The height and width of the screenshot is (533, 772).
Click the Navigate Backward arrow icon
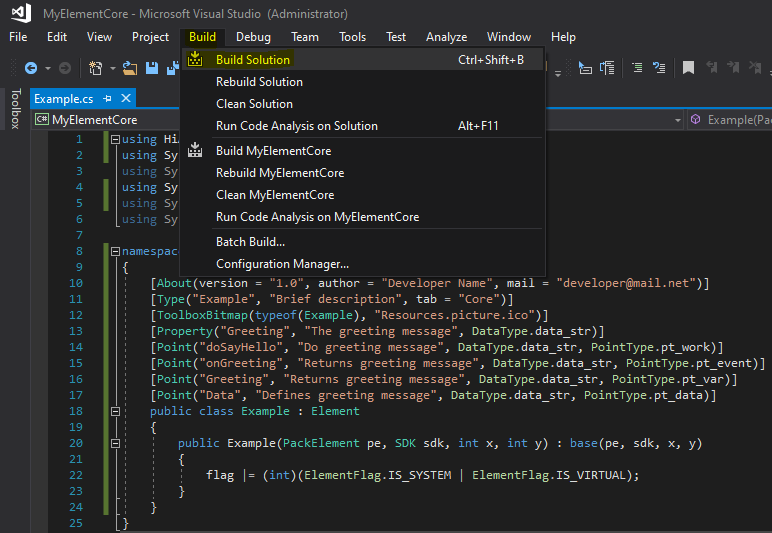pyautogui.click(x=30, y=68)
